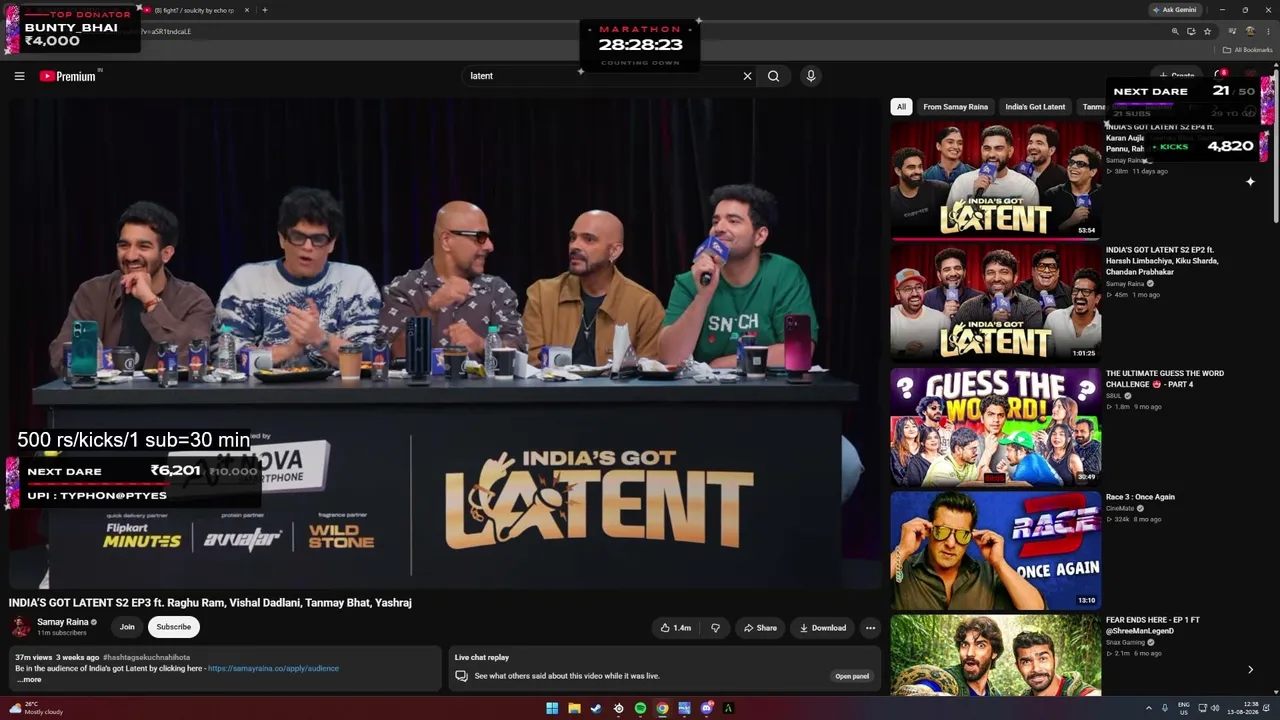Show hidden system tray icons
The image size is (1280, 720).
click(1148, 709)
